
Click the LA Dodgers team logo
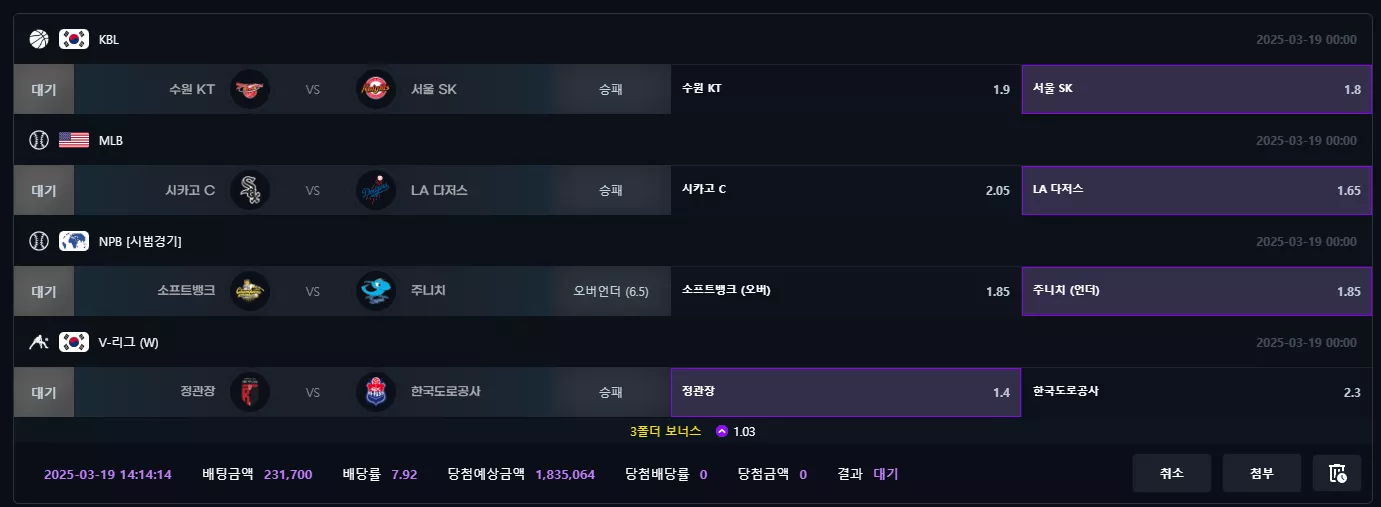[x=376, y=190]
